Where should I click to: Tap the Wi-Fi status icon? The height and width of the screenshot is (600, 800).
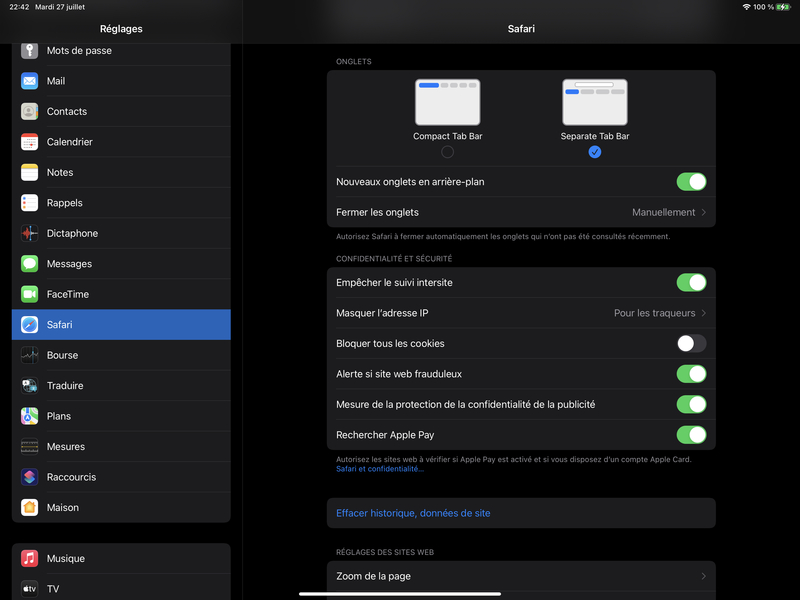click(746, 7)
